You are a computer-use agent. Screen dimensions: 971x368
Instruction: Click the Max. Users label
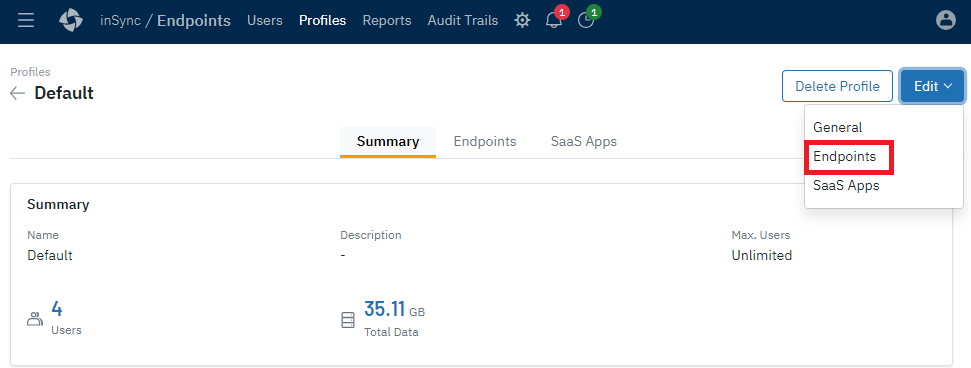point(760,235)
